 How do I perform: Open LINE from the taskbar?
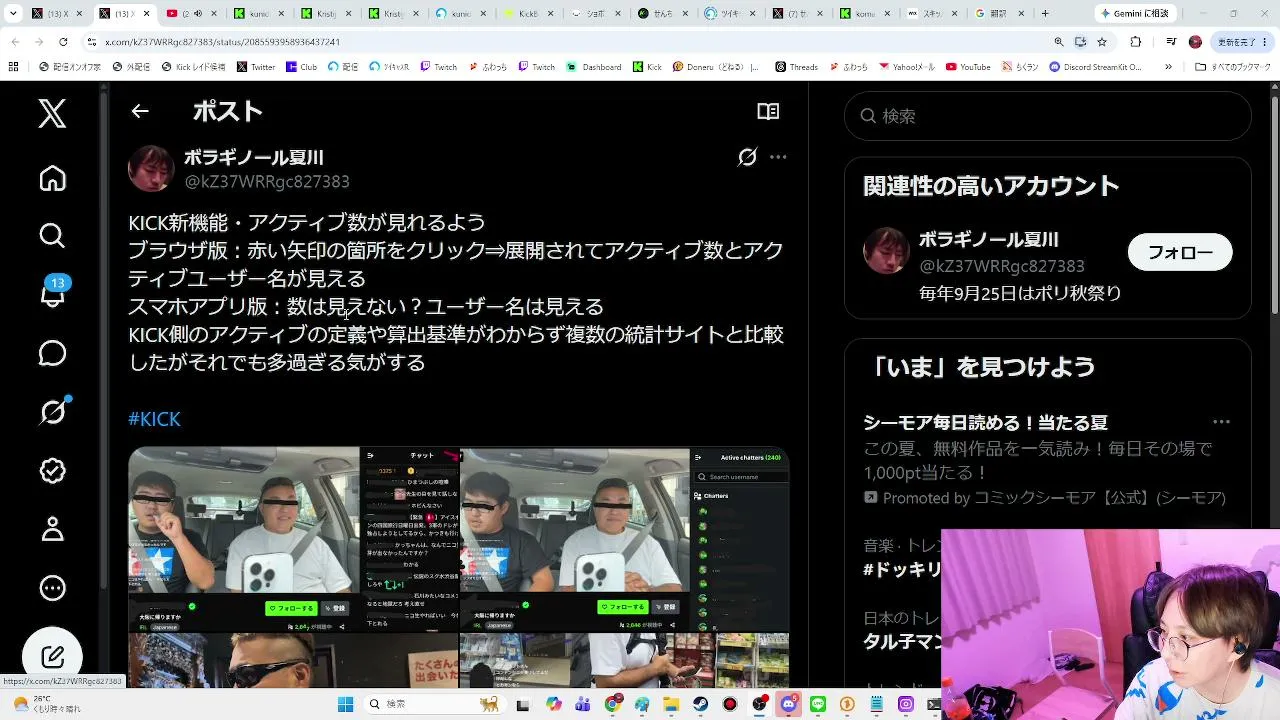tap(818, 704)
